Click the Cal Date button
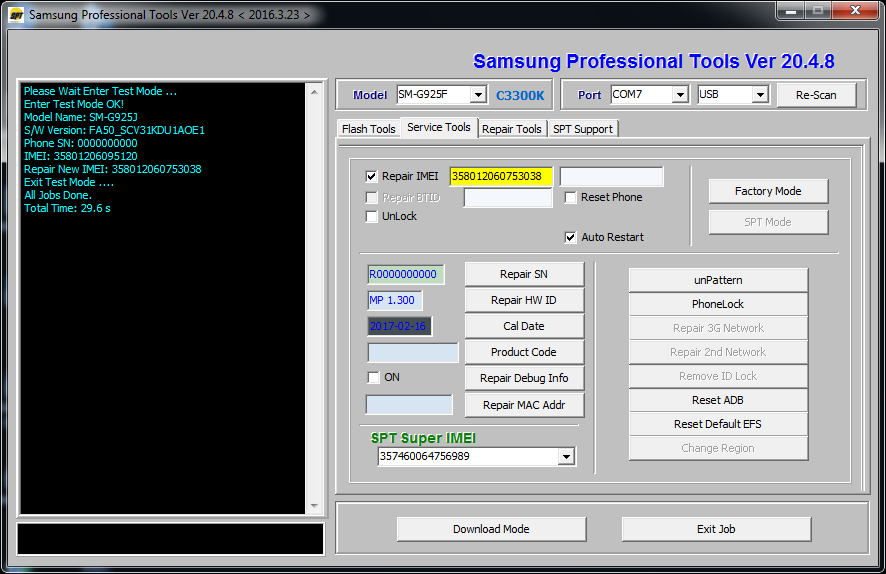 coord(524,327)
